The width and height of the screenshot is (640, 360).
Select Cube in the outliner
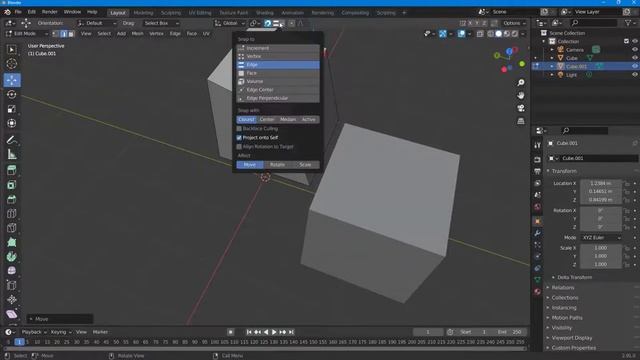572,58
